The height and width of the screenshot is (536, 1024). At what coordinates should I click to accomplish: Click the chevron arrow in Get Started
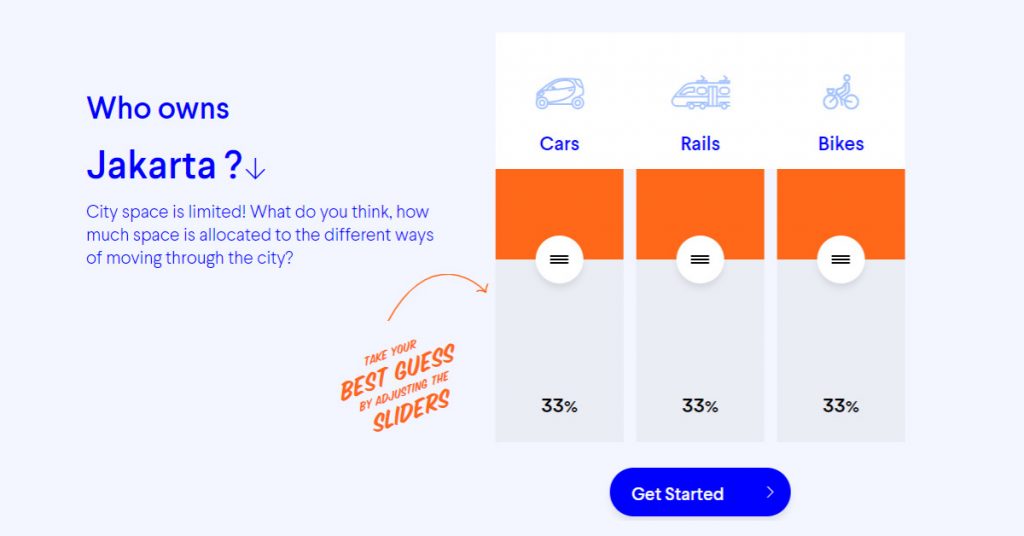pyautogui.click(x=770, y=492)
